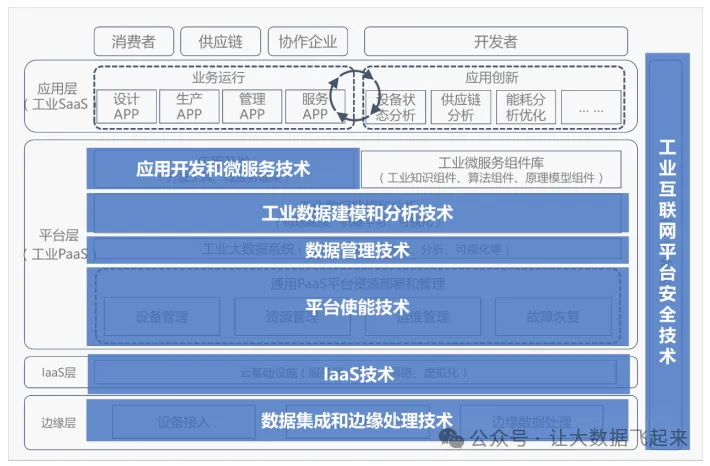Choose the 管理 APP block

(252, 106)
